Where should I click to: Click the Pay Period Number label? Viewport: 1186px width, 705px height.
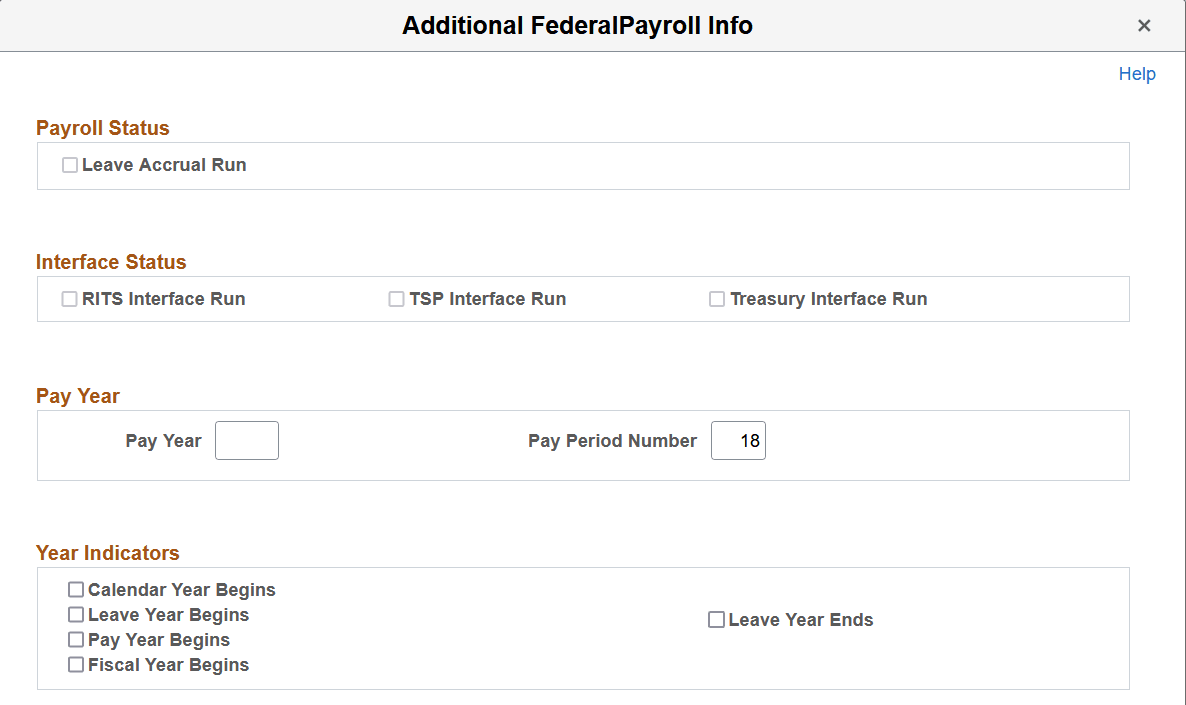pyautogui.click(x=612, y=440)
